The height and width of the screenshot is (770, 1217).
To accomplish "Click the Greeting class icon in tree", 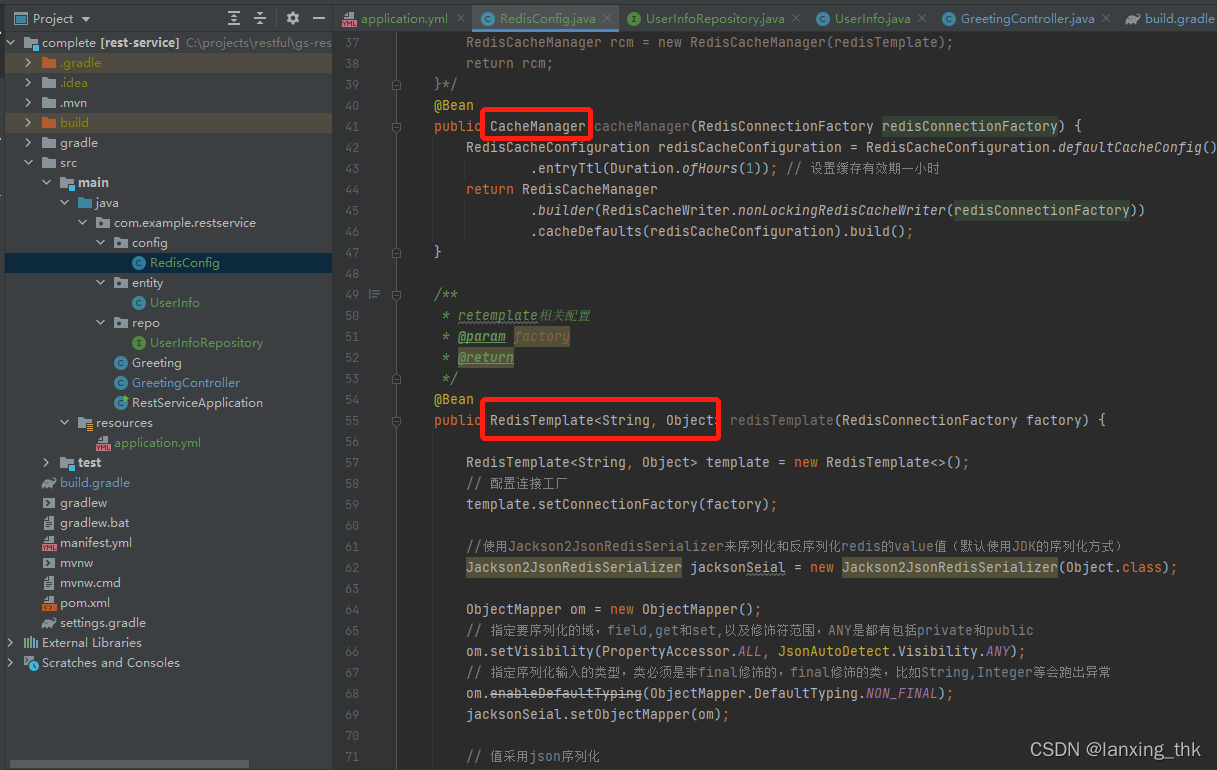I will point(121,363).
